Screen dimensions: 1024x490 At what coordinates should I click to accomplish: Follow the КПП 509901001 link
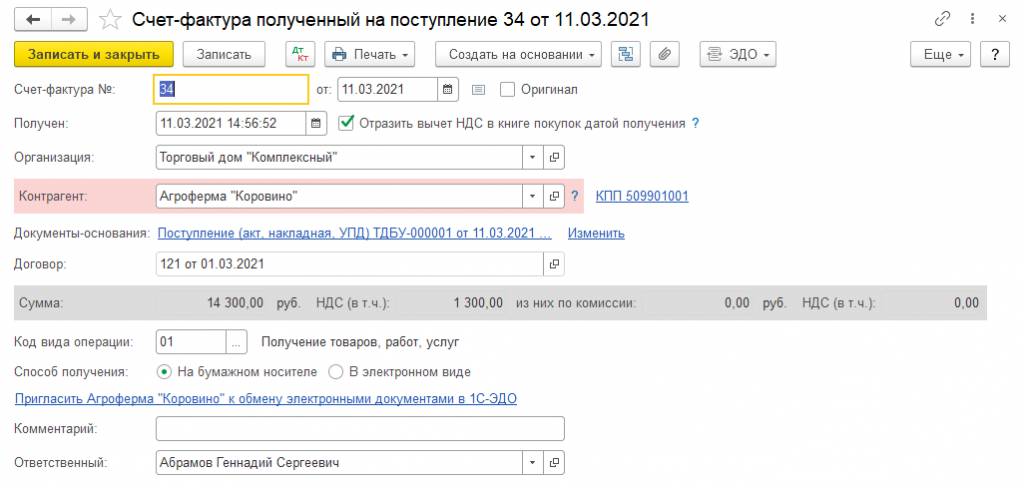641,196
